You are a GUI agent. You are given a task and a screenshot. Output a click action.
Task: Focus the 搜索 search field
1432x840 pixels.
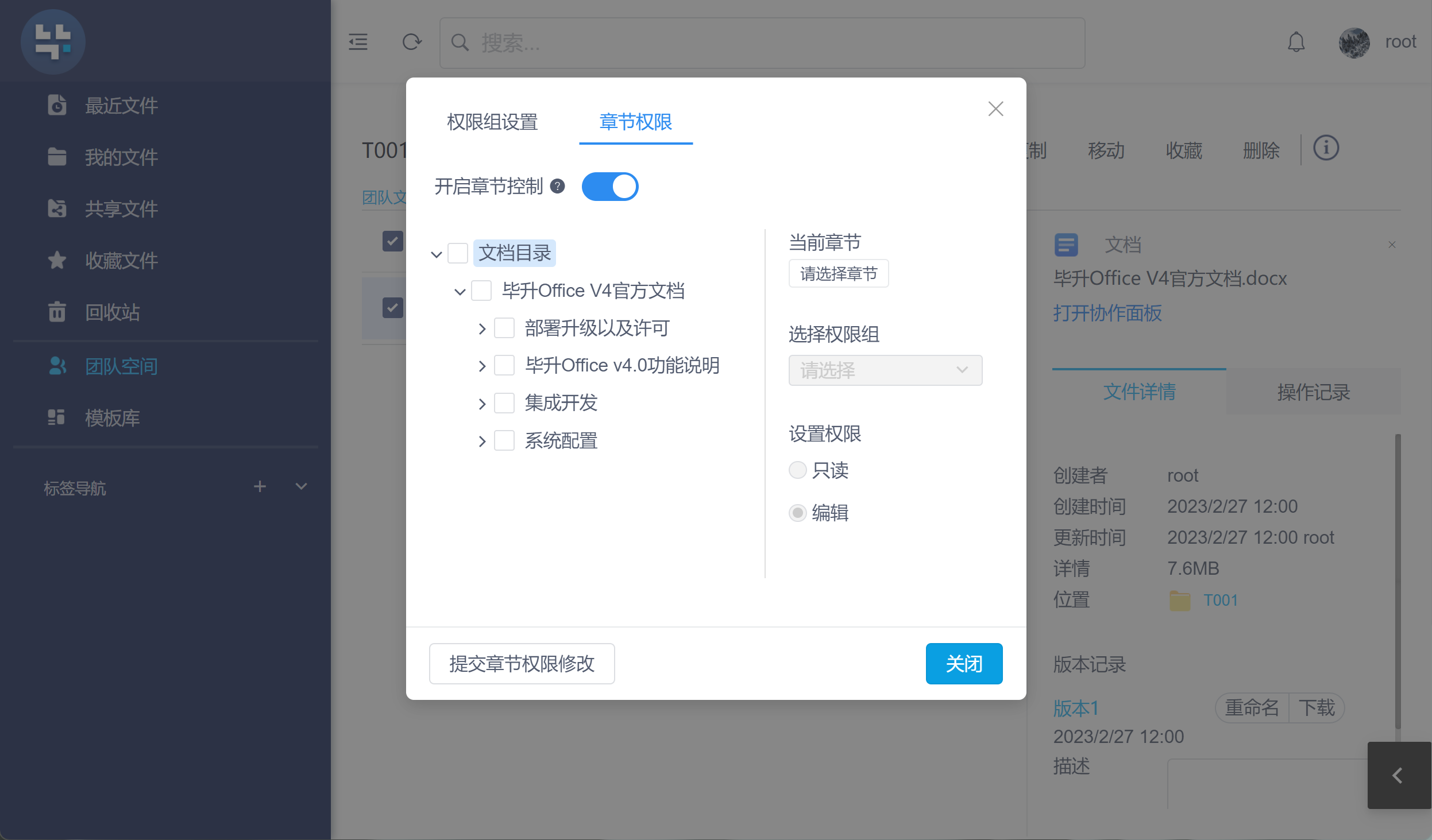point(762,43)
